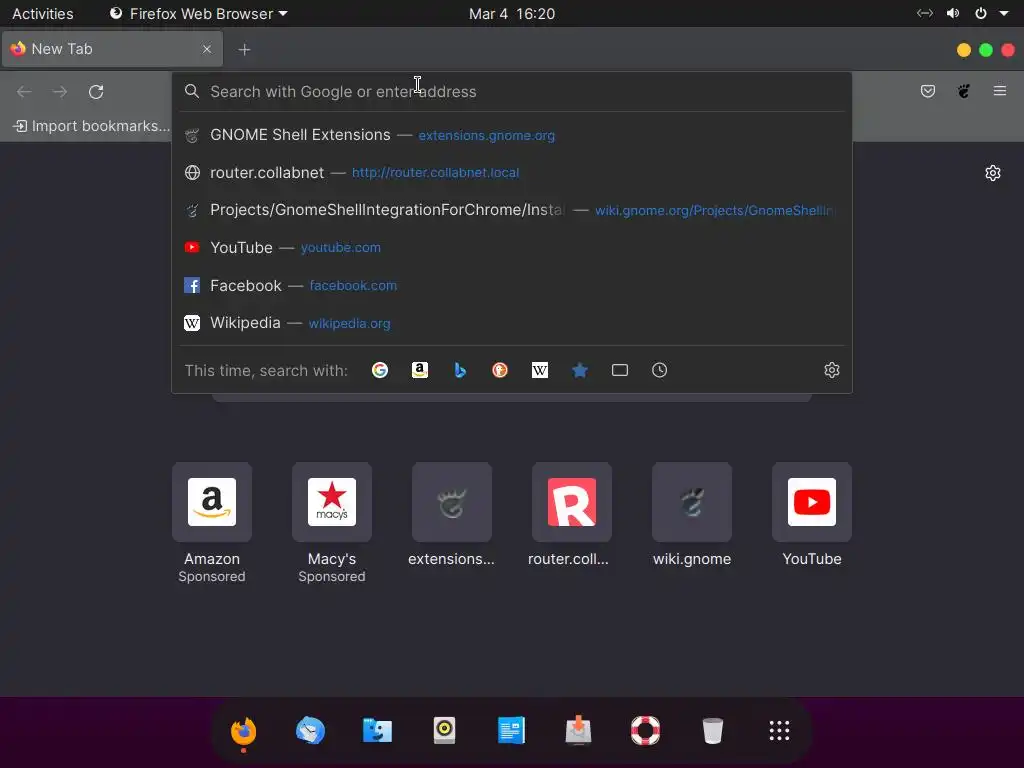
Task: Search open Tabs using the rectangle icon
Action: coord(620,370)
